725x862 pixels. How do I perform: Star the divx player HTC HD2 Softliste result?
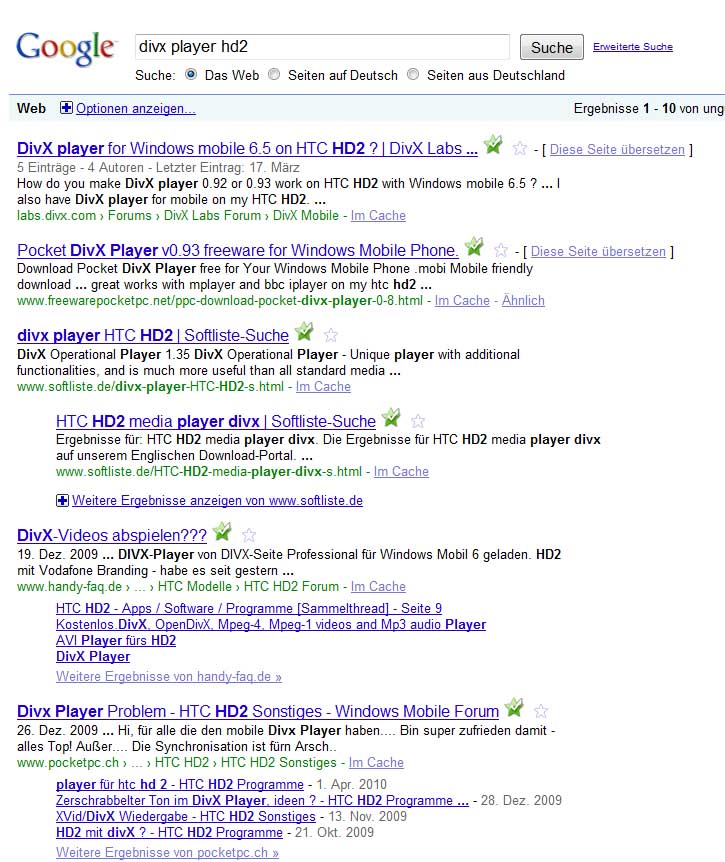[x=330, y=335]
